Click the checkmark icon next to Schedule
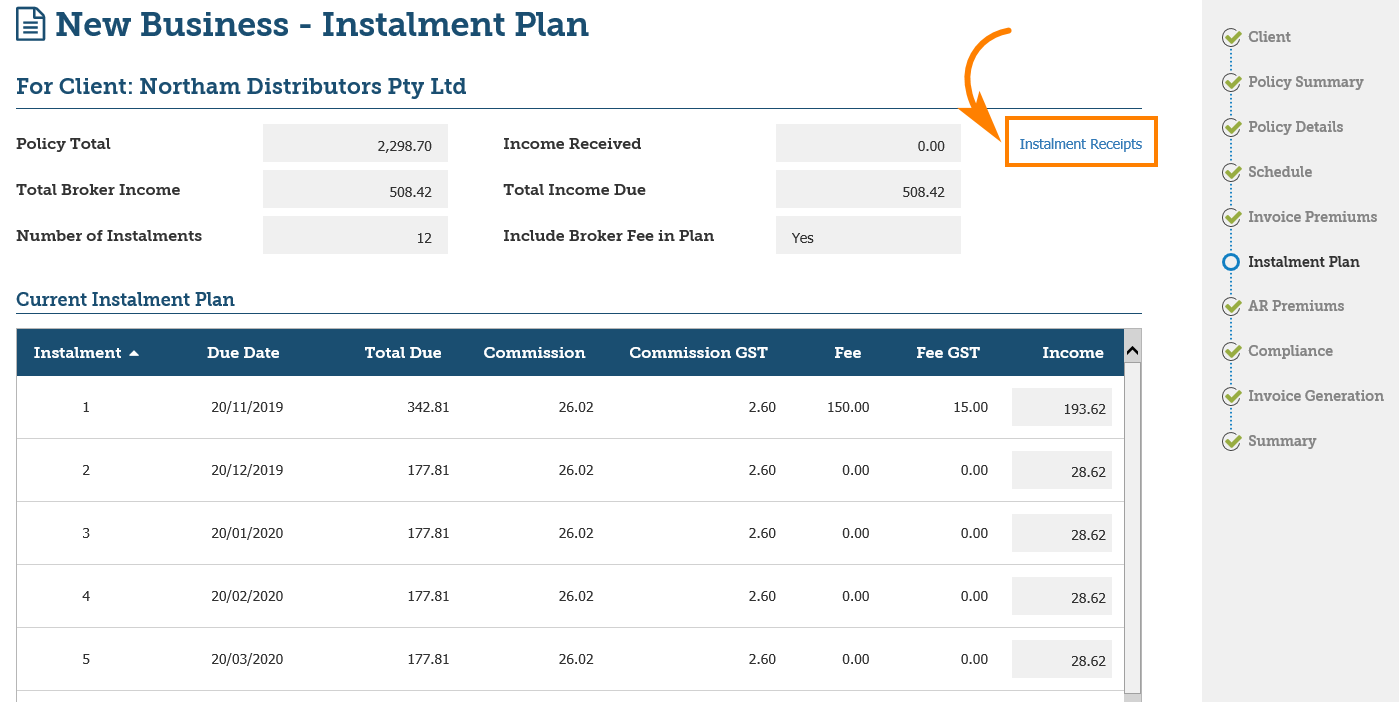The image size is (1399, 702). click(1231, 173)
